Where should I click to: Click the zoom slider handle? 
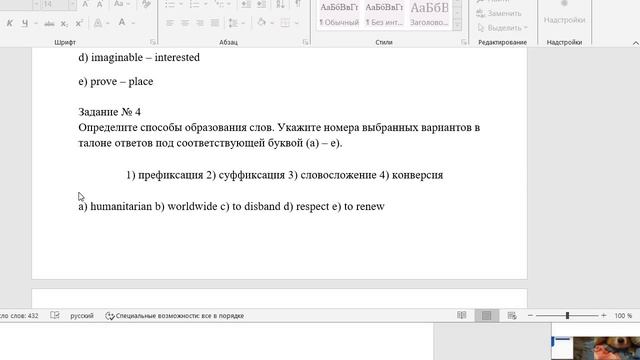click(567, 316)
